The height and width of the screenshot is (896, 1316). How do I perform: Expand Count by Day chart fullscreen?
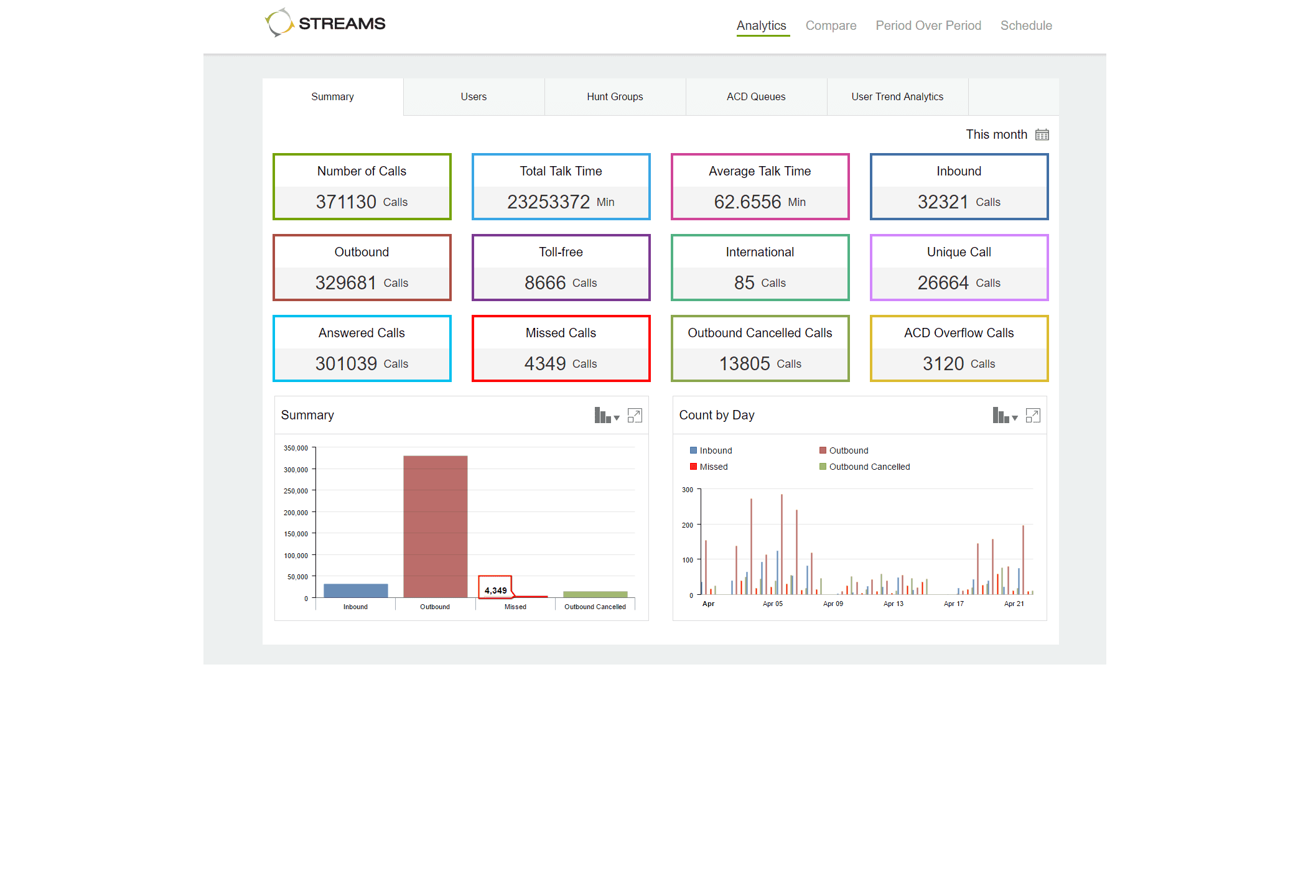(x=1033, y=416)
